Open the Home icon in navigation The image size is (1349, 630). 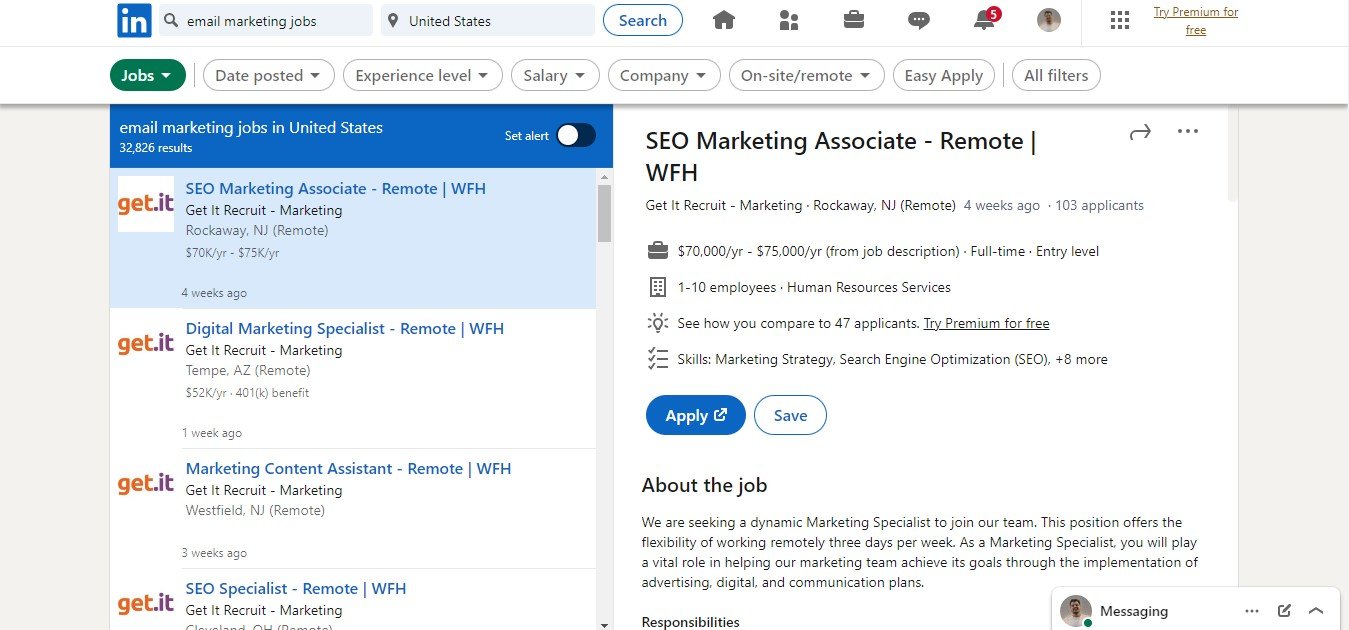pyautogui.click(x=724, y=20)
